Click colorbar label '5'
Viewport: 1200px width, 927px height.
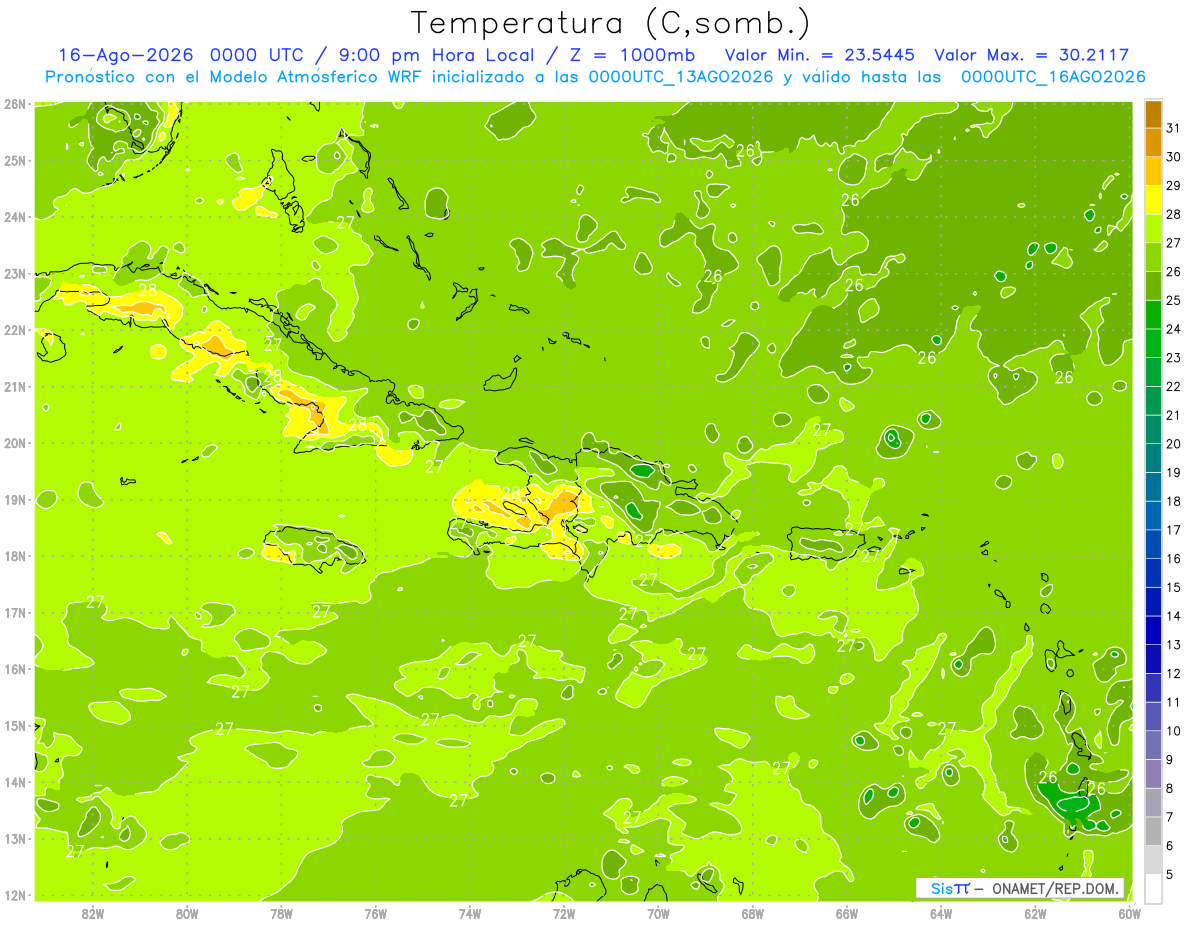tap(1170, 874)
